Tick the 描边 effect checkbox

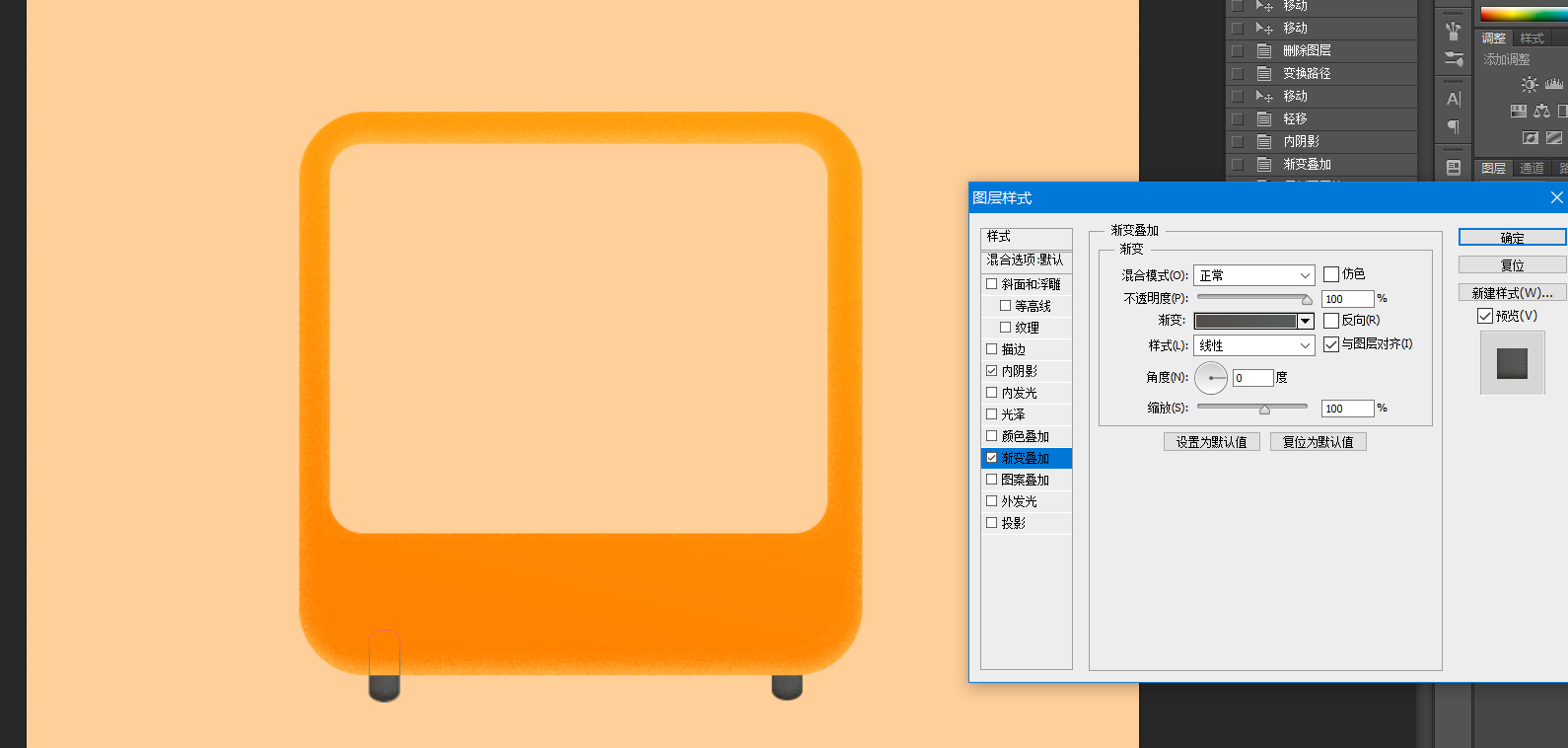tap(992, 349)
